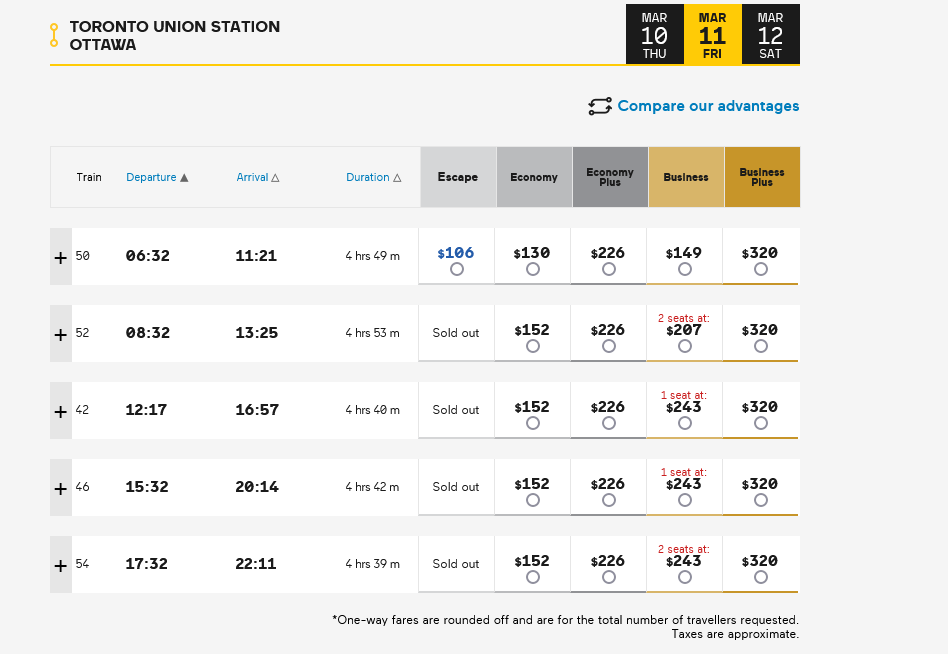Image resolution: width=948 pixels, height=654 pixels.
Task: Expand details for train 50
Action: tap(61, 257)
